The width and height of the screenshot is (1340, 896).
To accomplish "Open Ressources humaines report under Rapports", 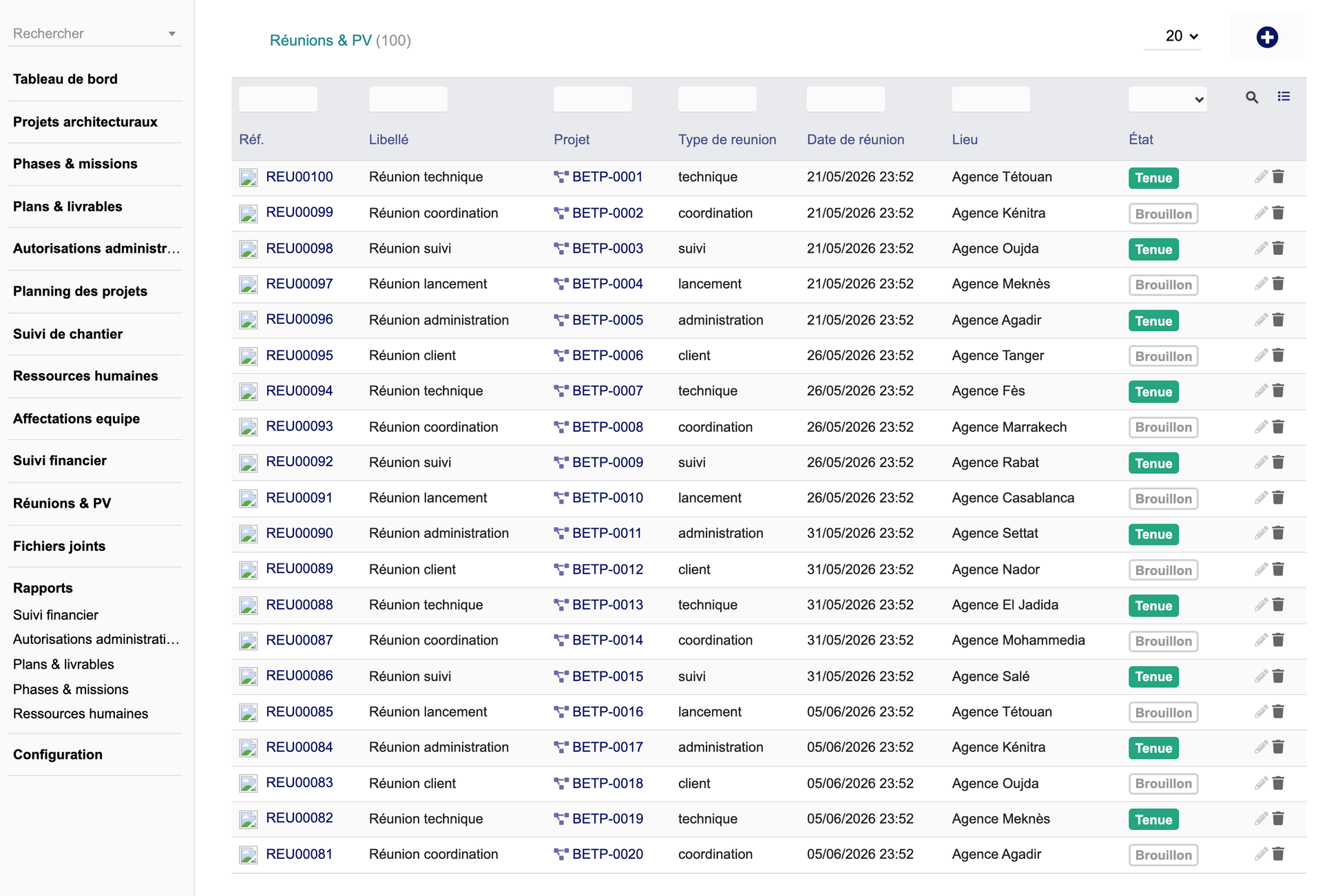I will (x=81, y=714).
